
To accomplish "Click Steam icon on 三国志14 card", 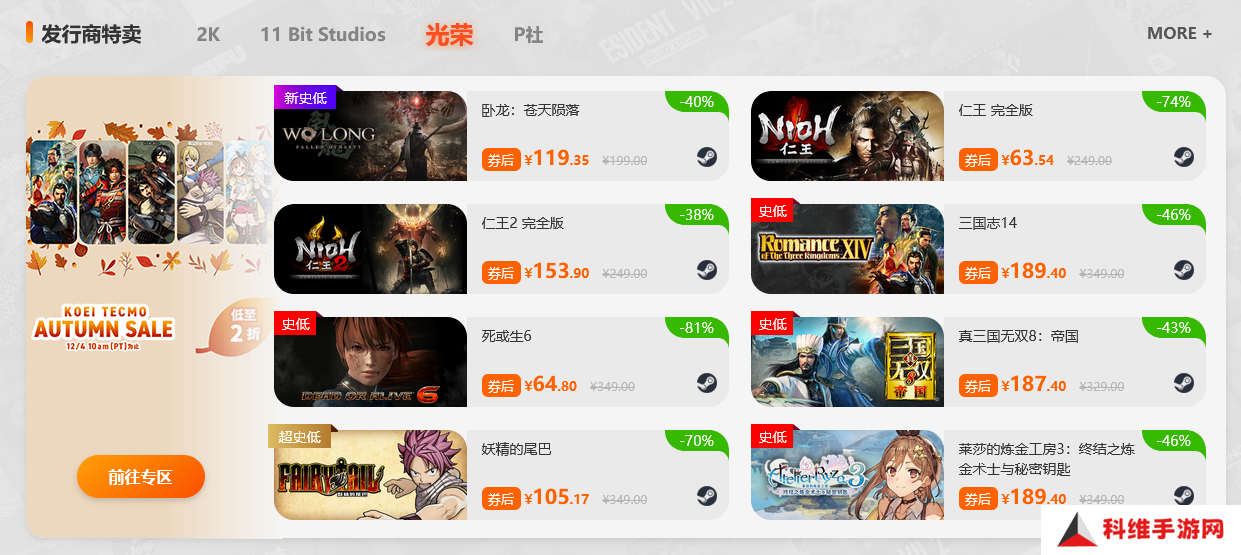I will tap(1184, 270).
